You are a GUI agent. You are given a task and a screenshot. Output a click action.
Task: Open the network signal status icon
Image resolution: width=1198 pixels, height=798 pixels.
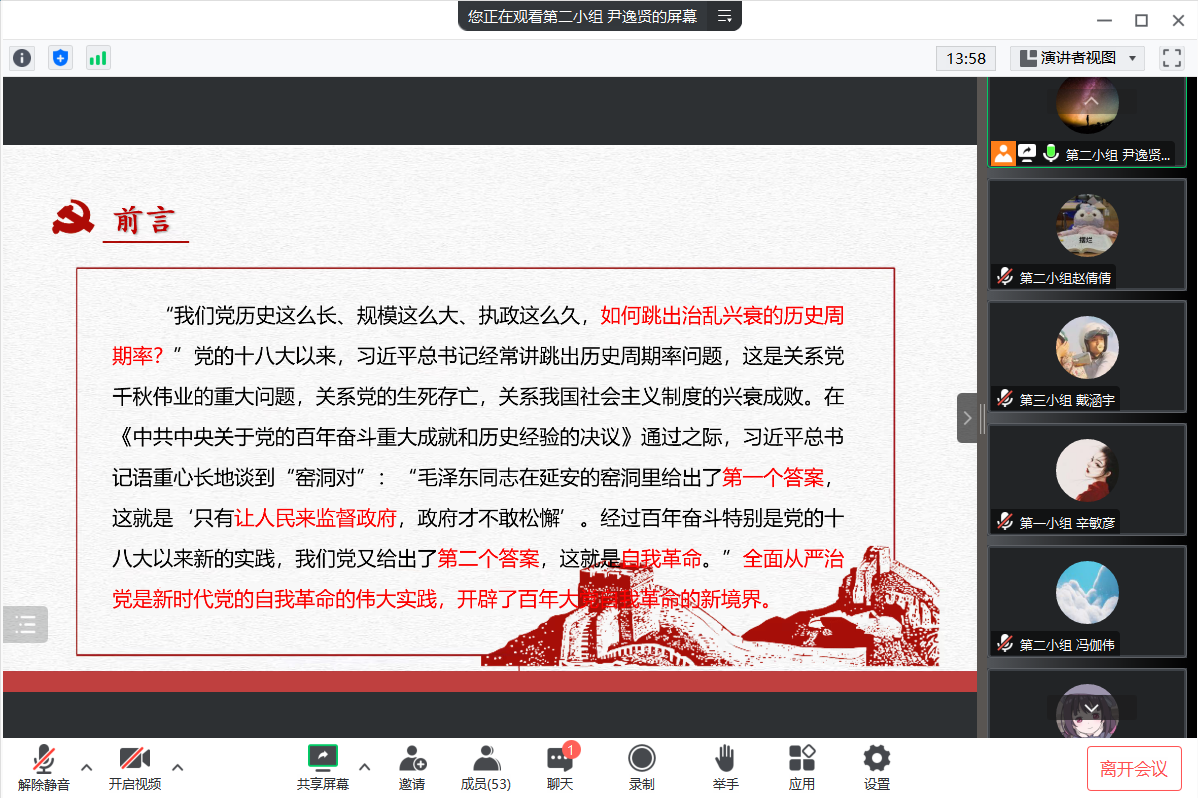click(98, 58)
